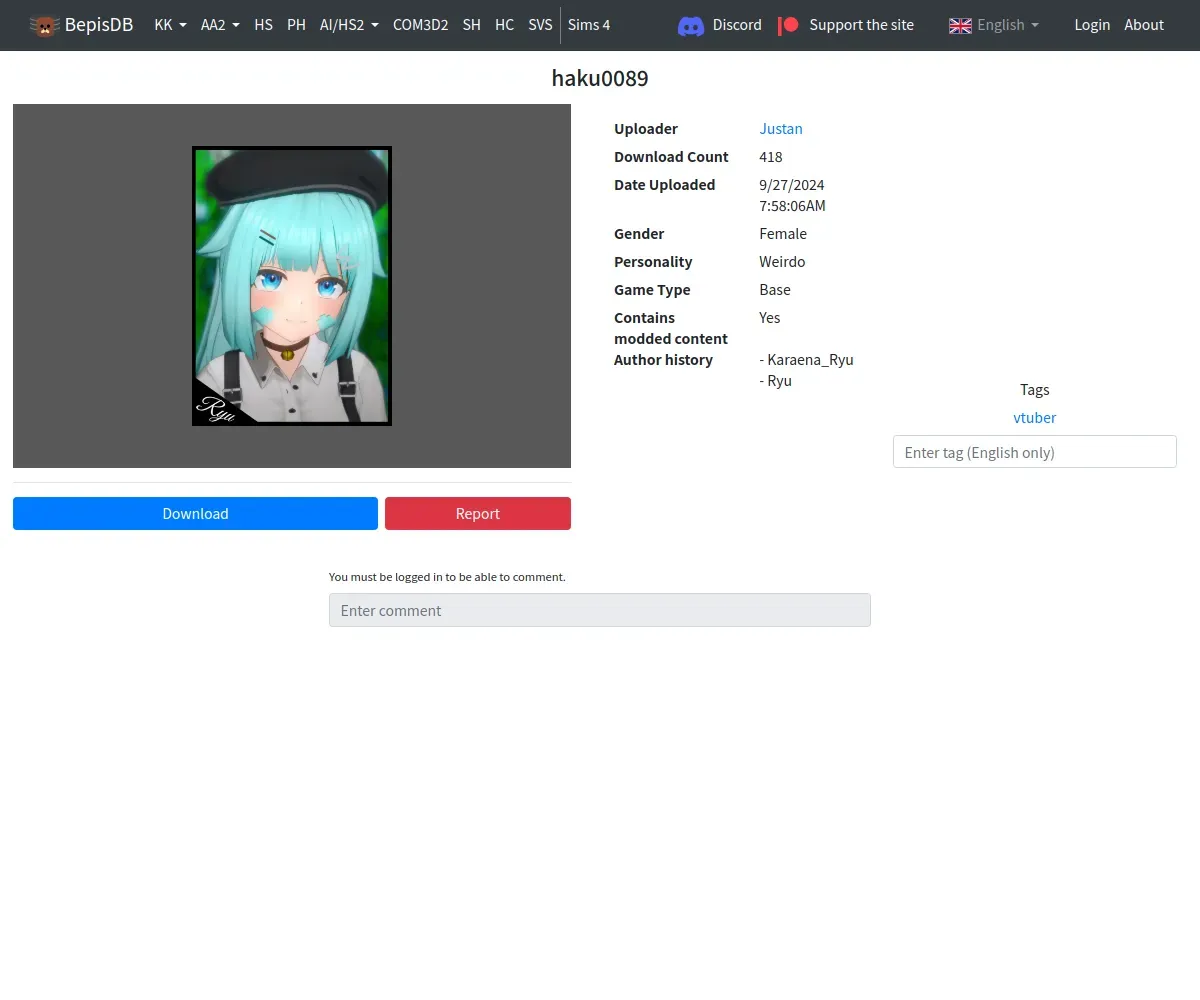Open the Discord icon link
Image resolution: width=1200 pixels, height=1000 pixels.
click(691, 25)
